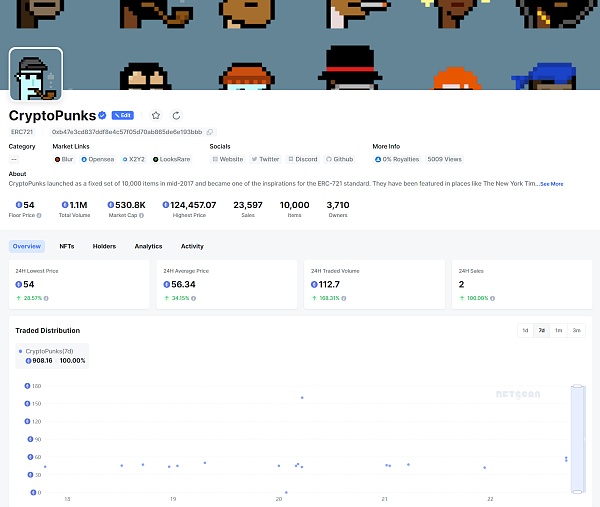Screen dimensions: 600x507
Task: Click the Traded Distribution heading
Action: click(48, 331)
